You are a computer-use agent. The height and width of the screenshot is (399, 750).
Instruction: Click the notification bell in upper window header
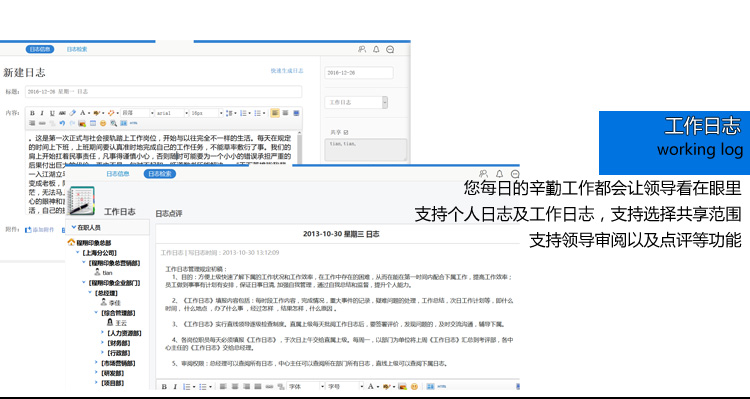(376, 49)
